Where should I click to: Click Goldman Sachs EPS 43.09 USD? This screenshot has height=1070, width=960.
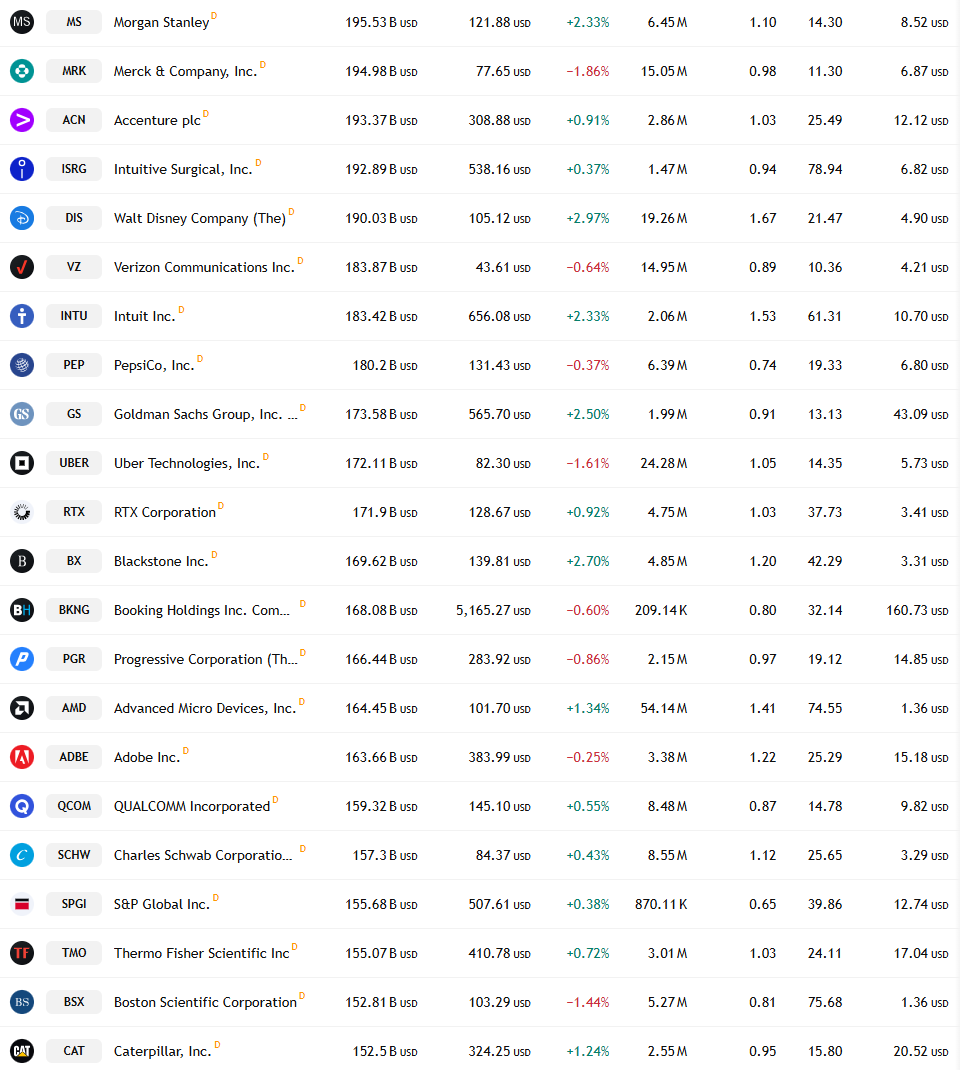[921, 414]
